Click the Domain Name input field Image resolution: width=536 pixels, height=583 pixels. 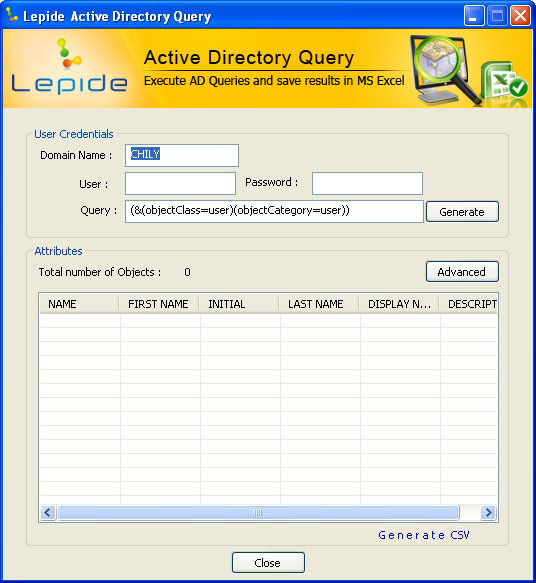click(182, 155)
